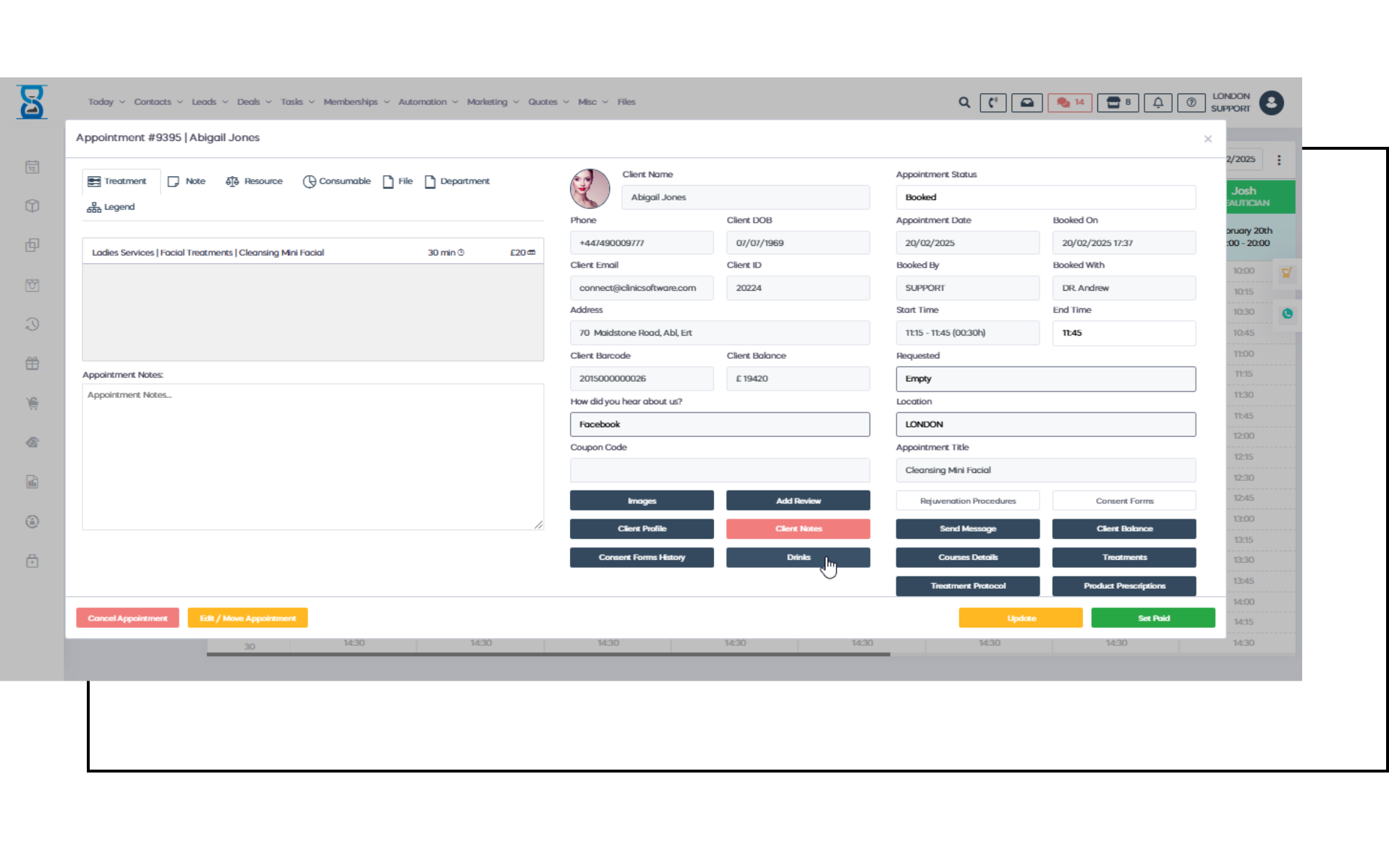Image resolution: width=1389 pixels, height=868 pixels.
Task: Open chat messages showing 14
Action: coord(1070,103)
